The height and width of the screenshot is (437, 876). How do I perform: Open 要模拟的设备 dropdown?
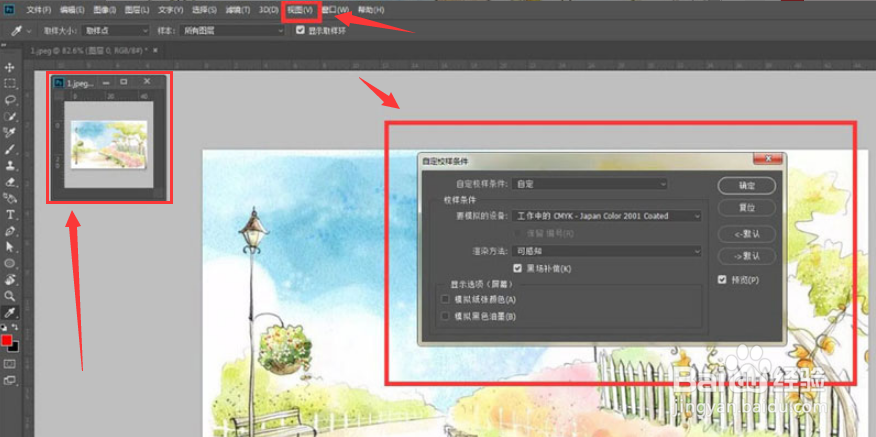click(x=607, y=216)
